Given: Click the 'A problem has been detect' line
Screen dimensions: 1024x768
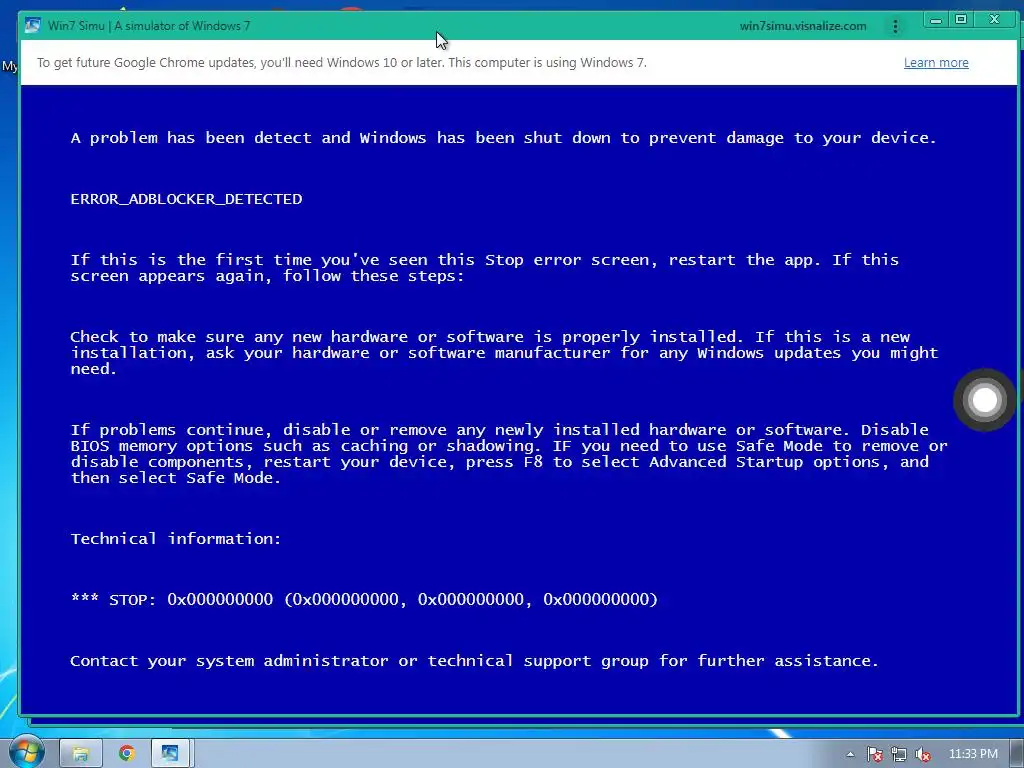Looking at the screenshot, I should coord(503,138).
